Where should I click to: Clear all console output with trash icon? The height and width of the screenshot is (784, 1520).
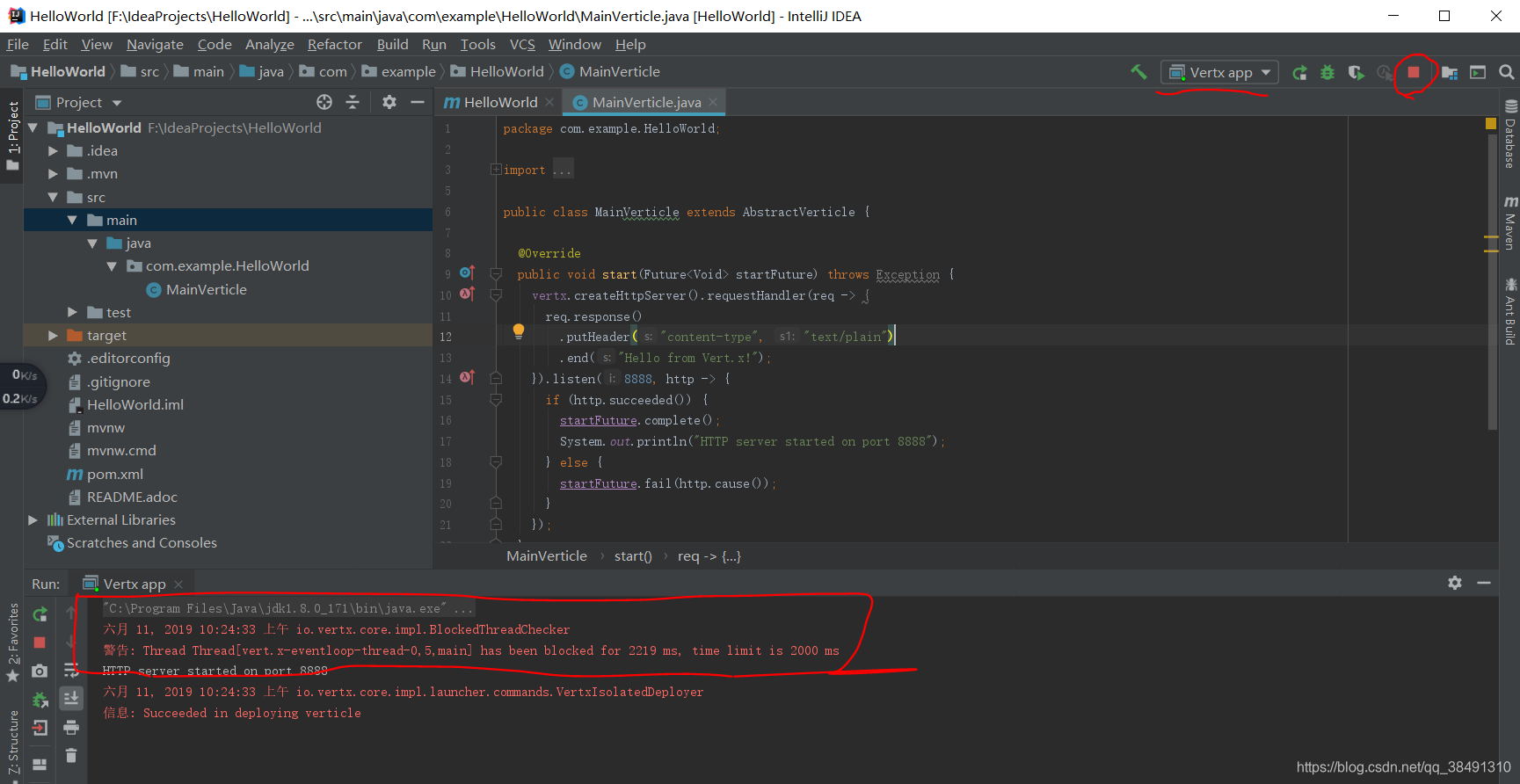coord(71,755)
